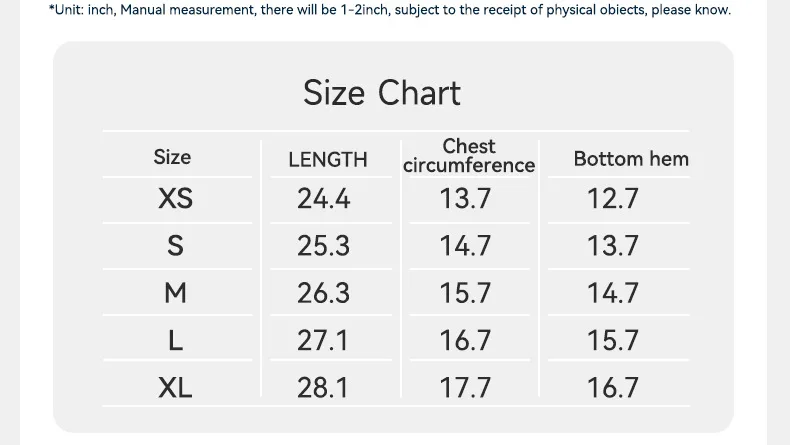This screenshot has width=790, height=445.
Task: Click XS bottom hem value 12.7
Action: click(613, 199)
